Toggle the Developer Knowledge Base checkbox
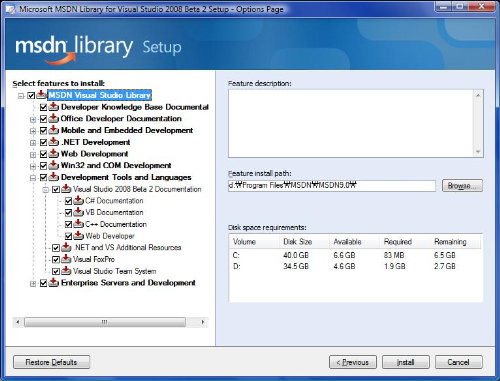The image size is (500, 381). (x=43, y=107)
